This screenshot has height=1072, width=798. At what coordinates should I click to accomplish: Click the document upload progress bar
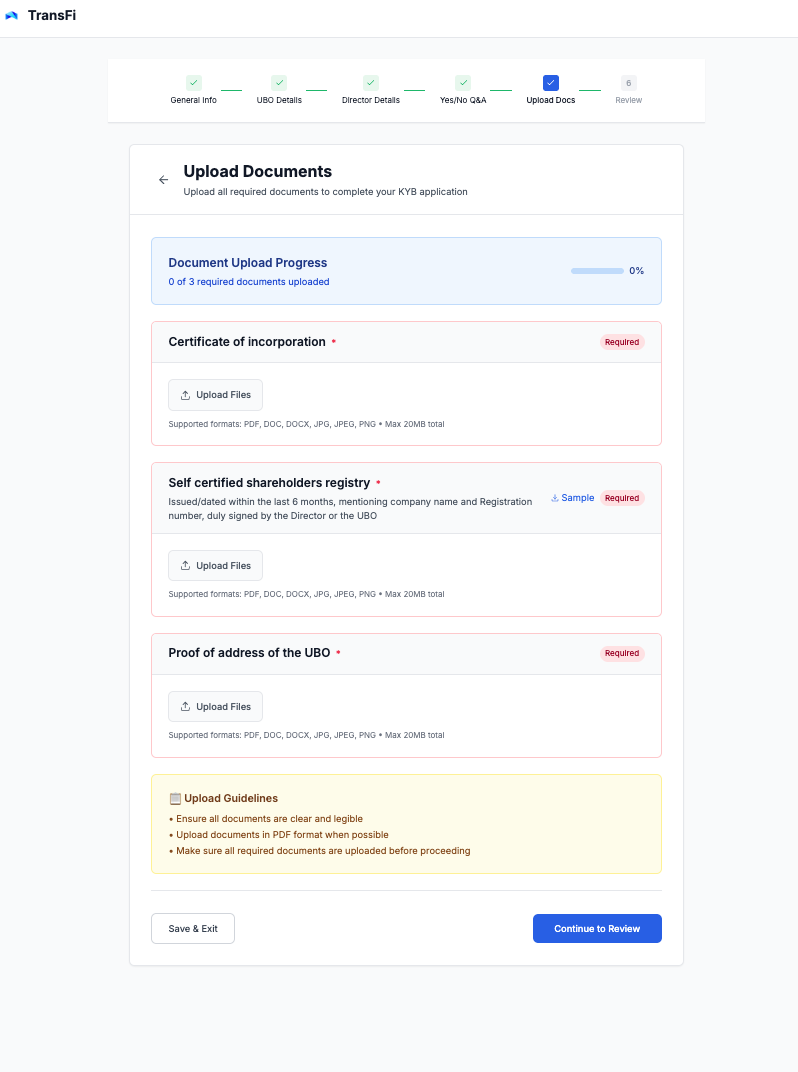tap(597, 271)
